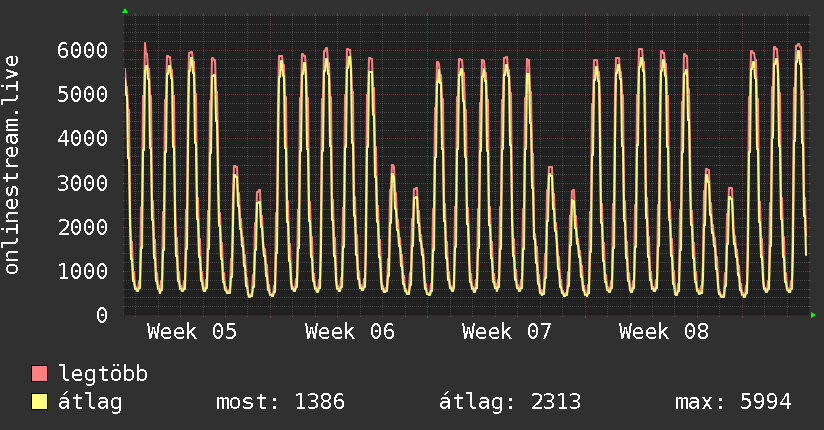Click the "most: 1386" current value

pyautogui.click(x=280, y=403)
